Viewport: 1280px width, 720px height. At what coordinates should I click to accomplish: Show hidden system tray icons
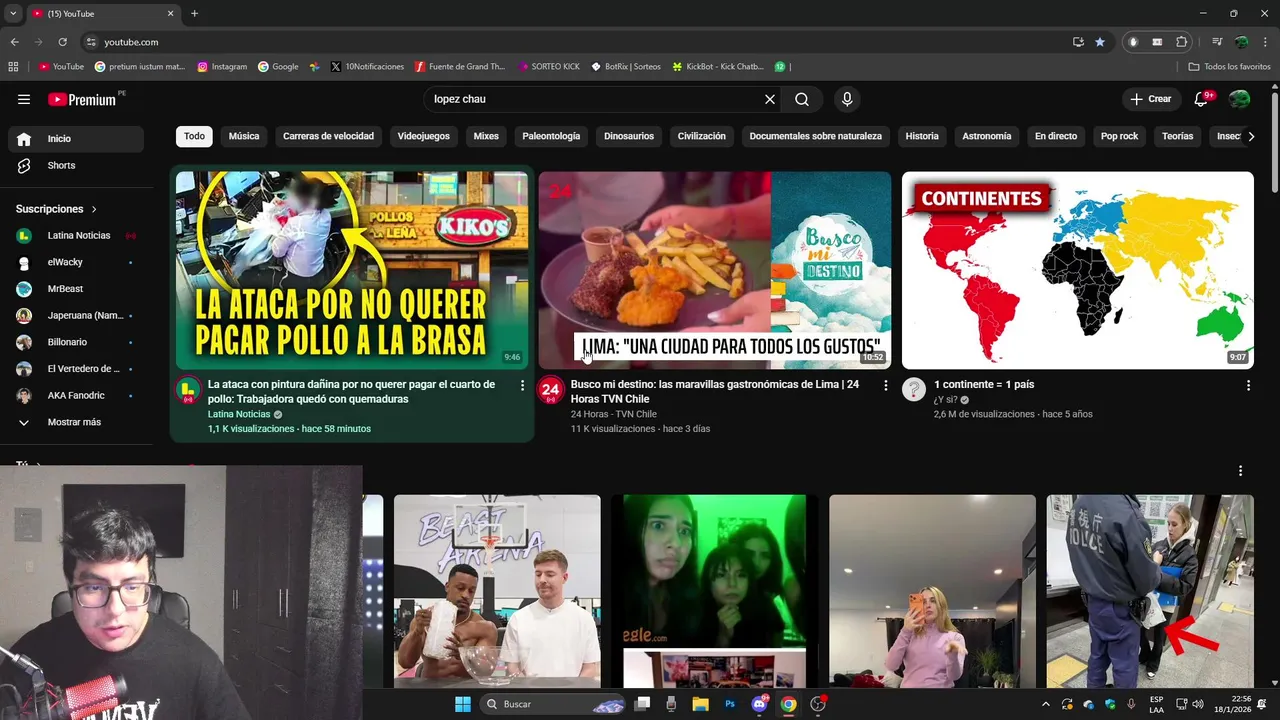[x=1046, y=704]
